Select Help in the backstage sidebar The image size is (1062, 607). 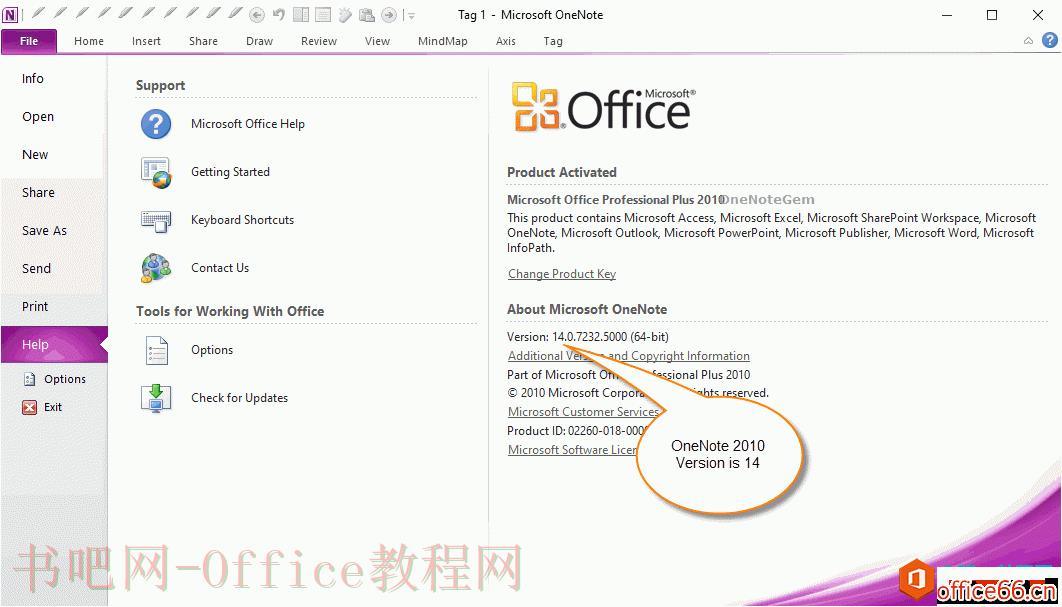click(x=54, y=344)
